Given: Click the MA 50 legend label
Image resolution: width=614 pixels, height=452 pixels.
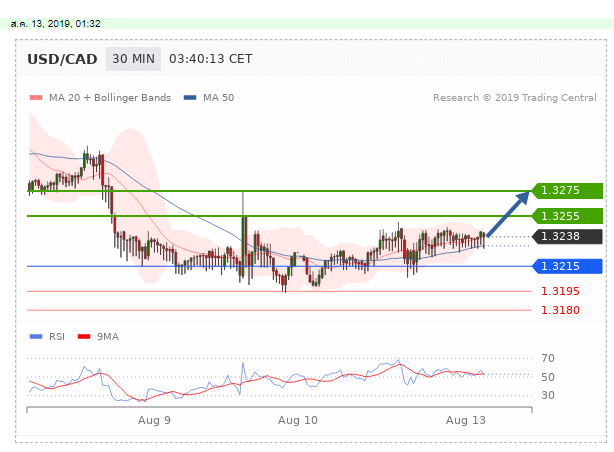Looking at the screenshot, I should (x=219, y=98).
